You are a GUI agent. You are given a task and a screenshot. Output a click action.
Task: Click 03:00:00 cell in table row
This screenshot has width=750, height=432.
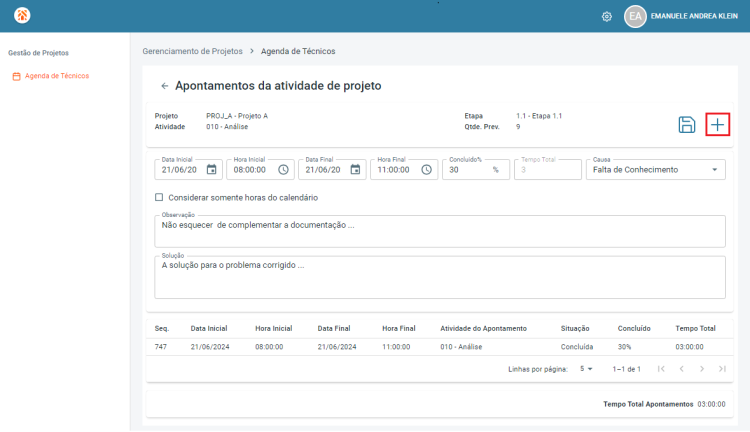pyautogui.click(x=689, y=347)
